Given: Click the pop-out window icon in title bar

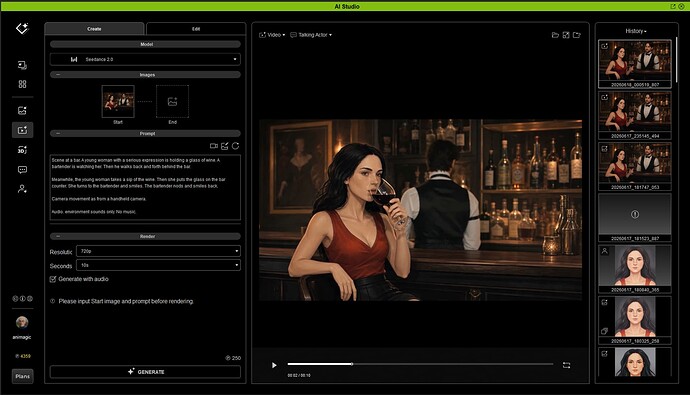Looking at the screenshot, I should (x=673, y=6).
